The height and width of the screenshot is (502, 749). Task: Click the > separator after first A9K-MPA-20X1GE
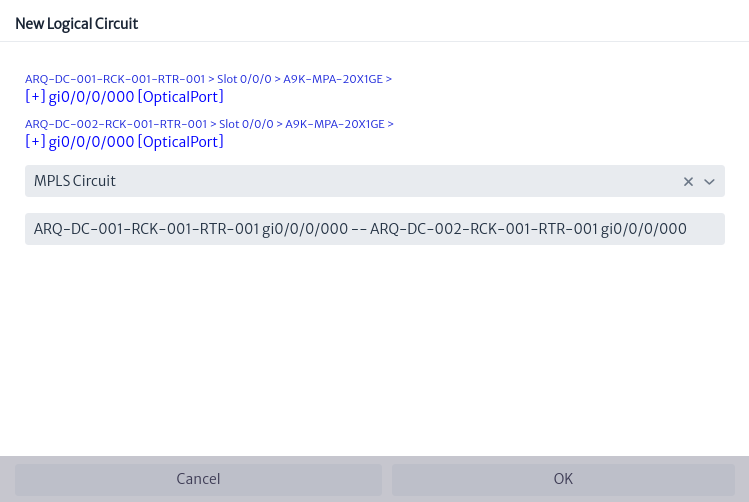[x=389, y=79]
